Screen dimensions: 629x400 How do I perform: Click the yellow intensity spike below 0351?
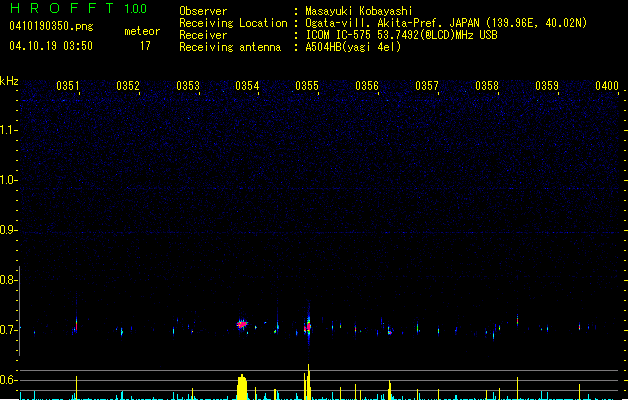tap(76, 388)
